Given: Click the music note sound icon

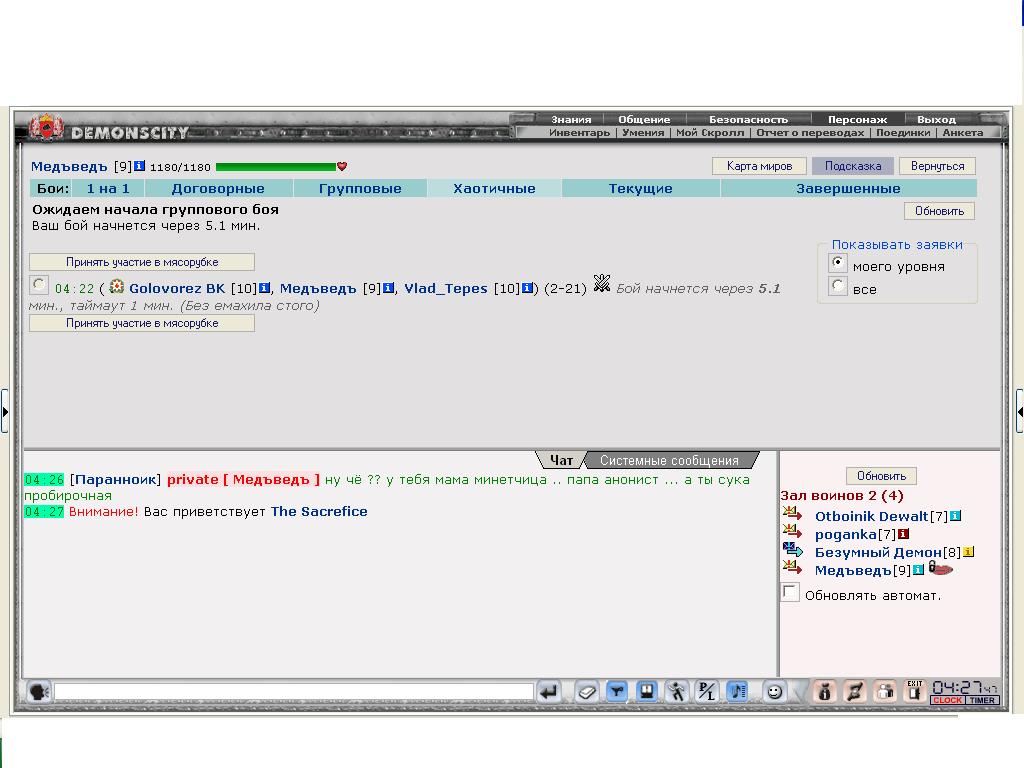Looking at the screenshot, I should click(x=737, y=691).
